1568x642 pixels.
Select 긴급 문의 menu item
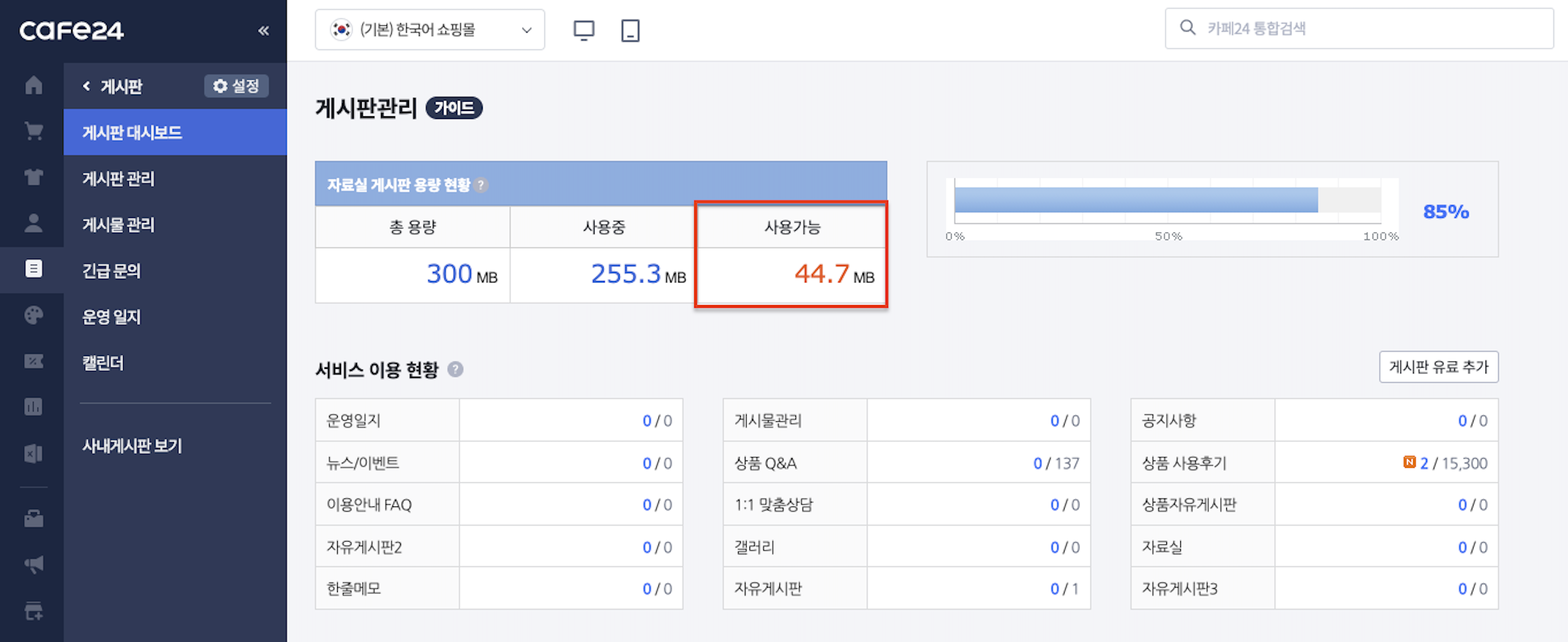click(175, 270)
